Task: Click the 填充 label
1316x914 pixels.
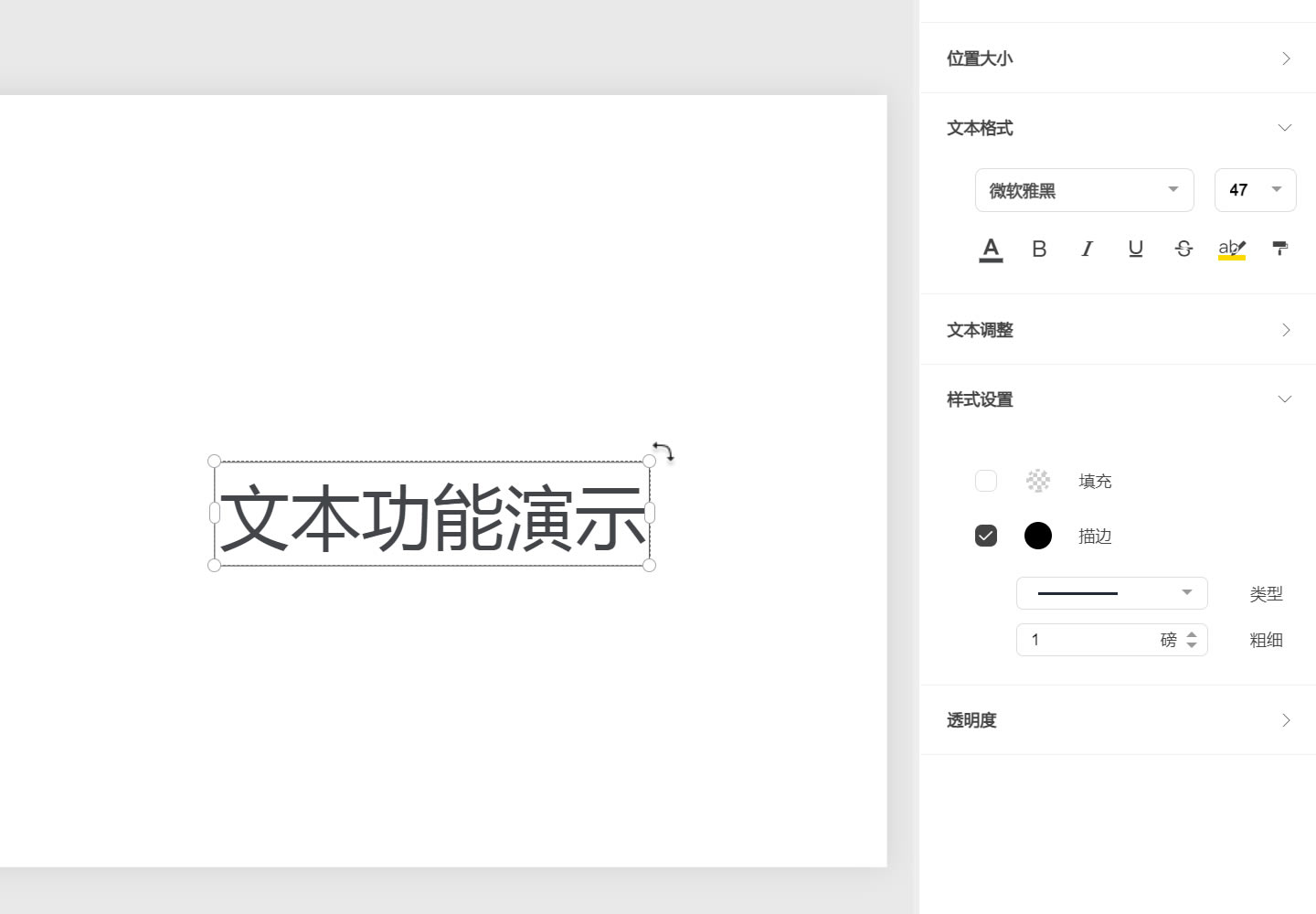Action: pyautogui.click(x=1095, y=482)
